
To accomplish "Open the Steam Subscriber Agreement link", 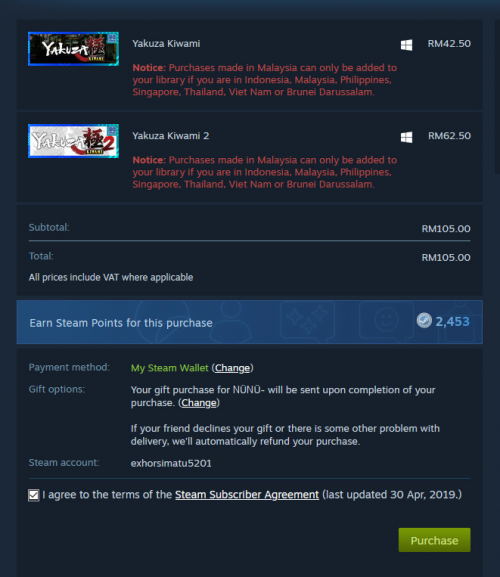I will [x=247, y=495].
